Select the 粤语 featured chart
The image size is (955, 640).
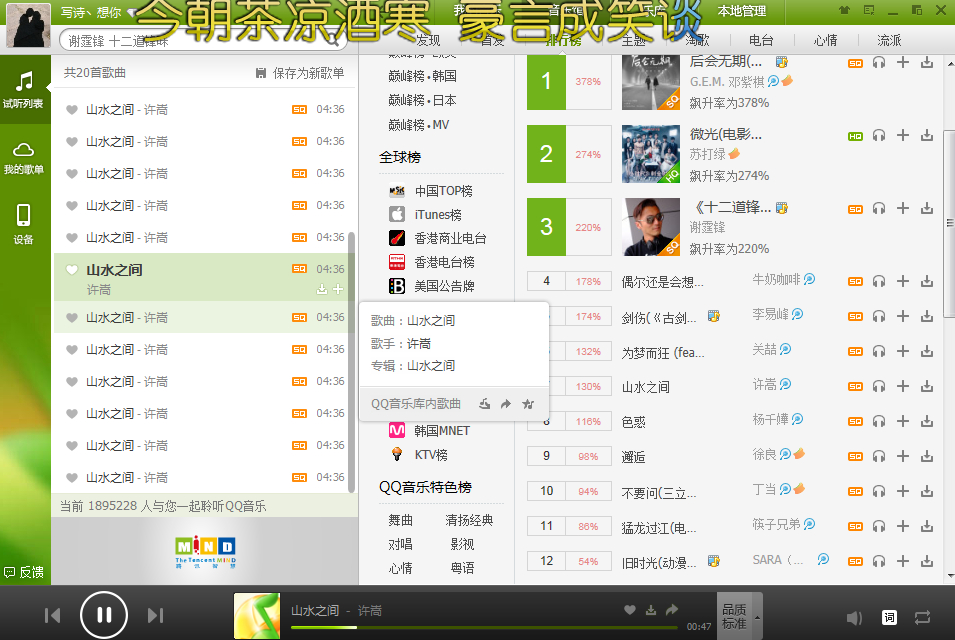click(x=462, y=568)
